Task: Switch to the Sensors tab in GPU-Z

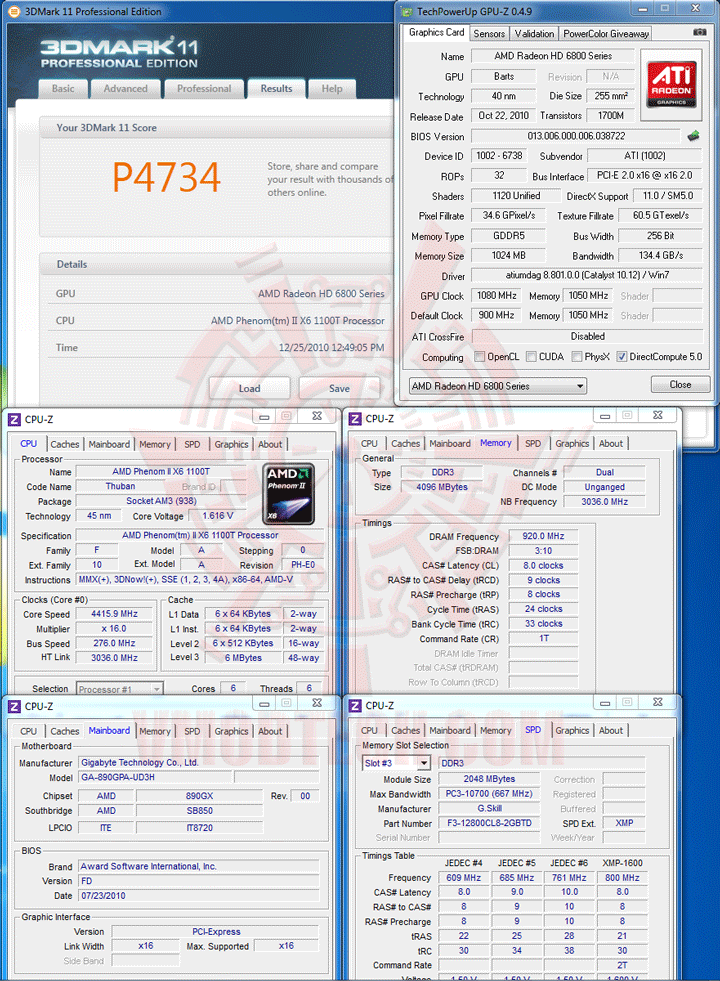Action: tap(489, 34)
